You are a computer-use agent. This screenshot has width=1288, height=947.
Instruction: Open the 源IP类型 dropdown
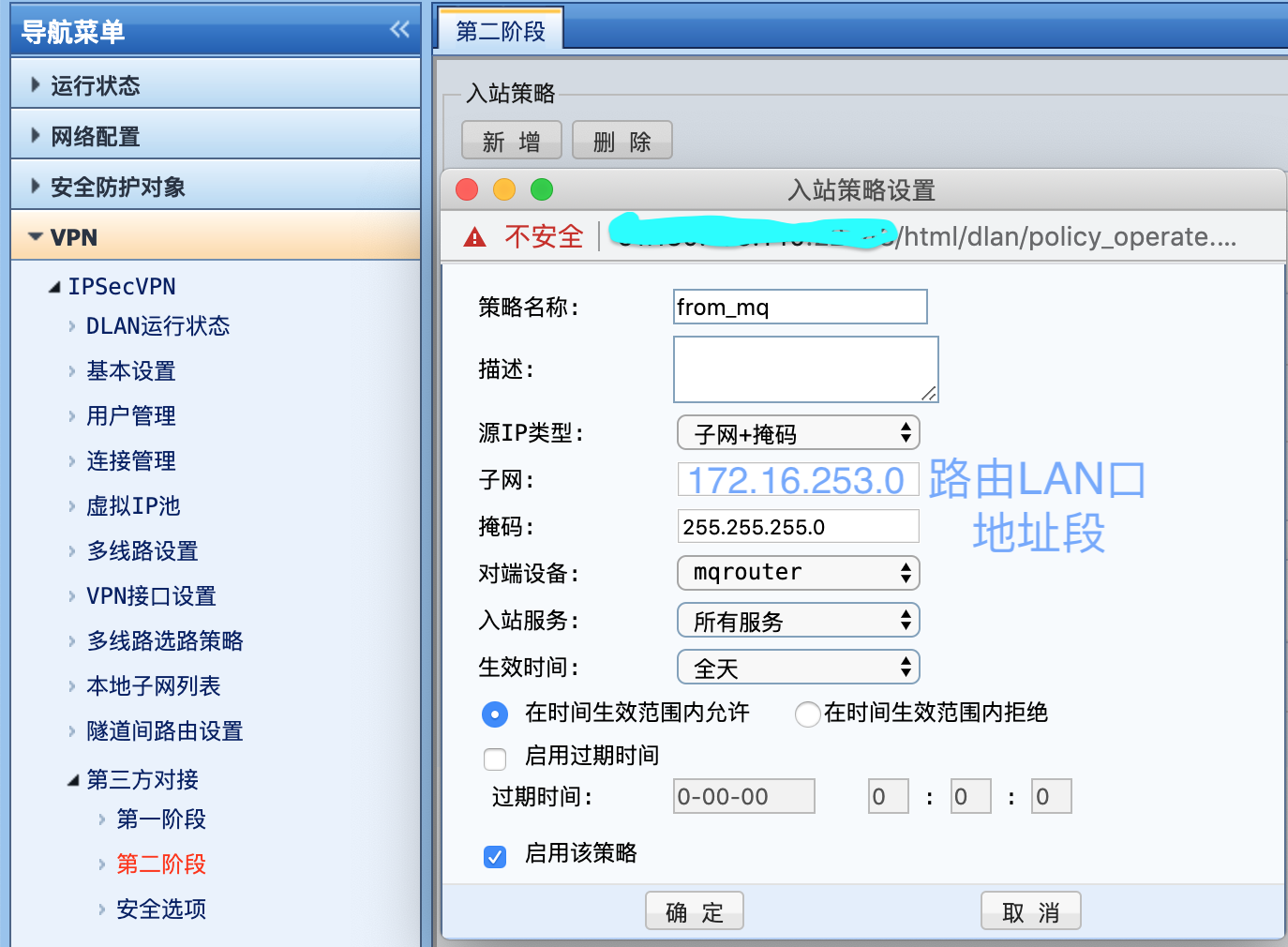[798, 433]
